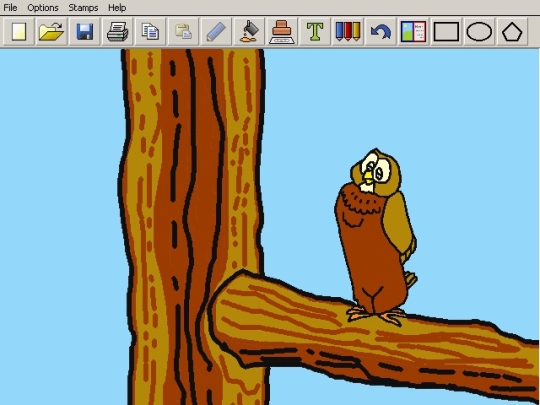Select the Rectangle shape tool
Screen dimensions: 540x405
pyautogui.click(x=446, y=32)
